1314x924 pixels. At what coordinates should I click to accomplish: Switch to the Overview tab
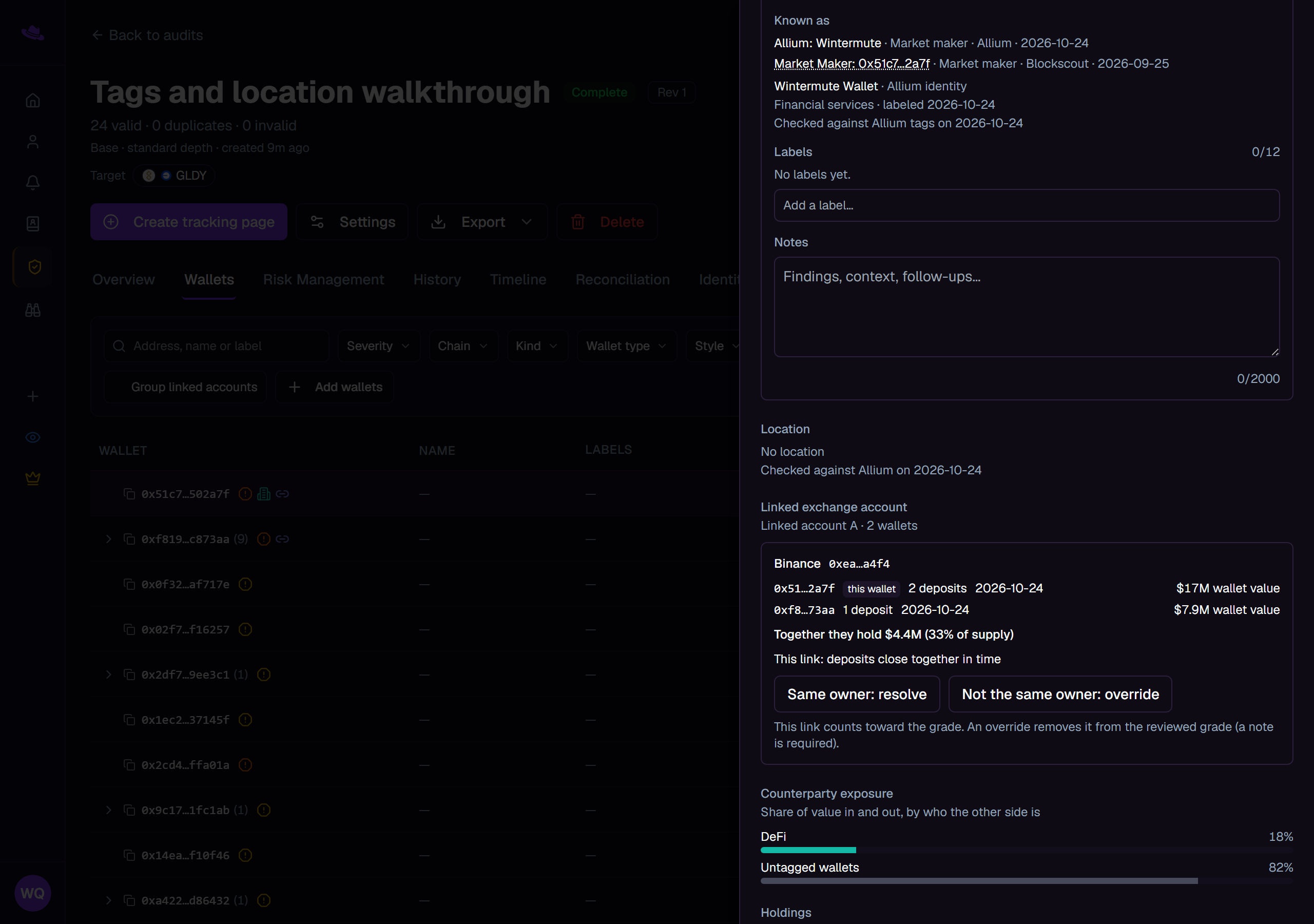coord(124,279)
